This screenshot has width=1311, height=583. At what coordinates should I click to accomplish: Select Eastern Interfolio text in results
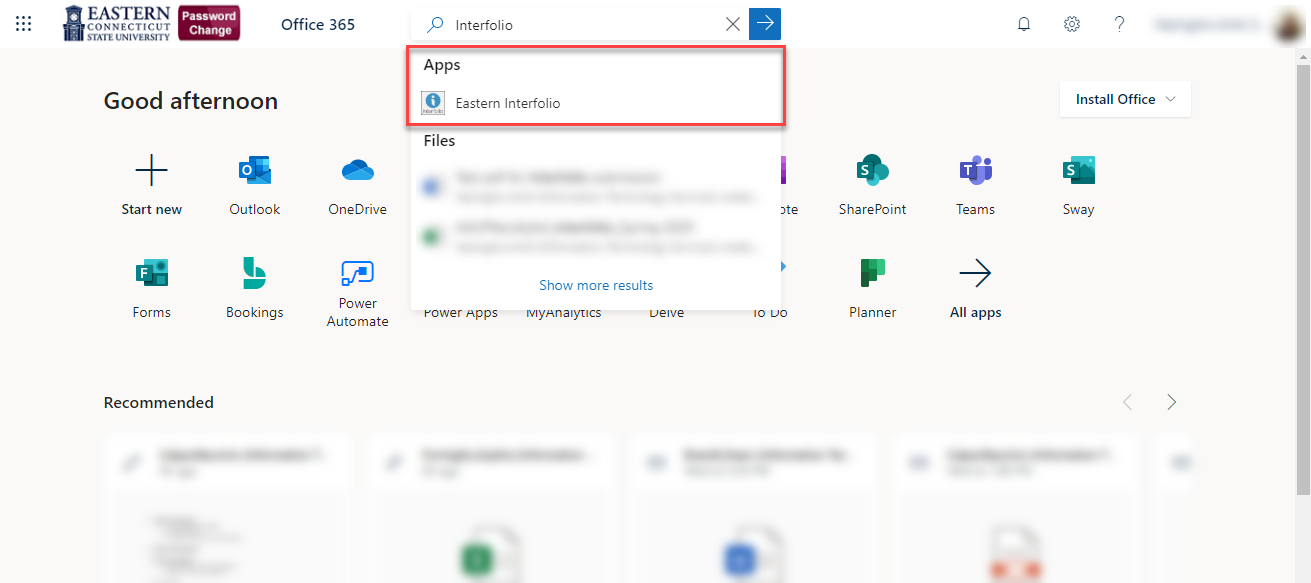coord(508,103)
